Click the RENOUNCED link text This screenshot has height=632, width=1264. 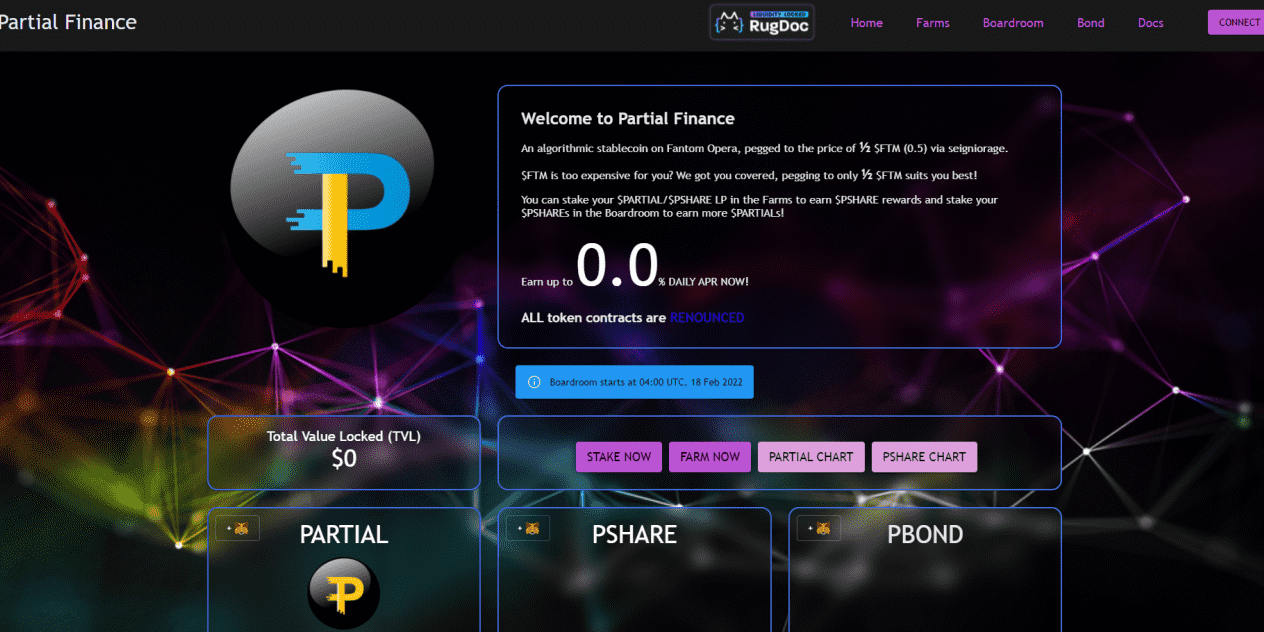[707, 318]
